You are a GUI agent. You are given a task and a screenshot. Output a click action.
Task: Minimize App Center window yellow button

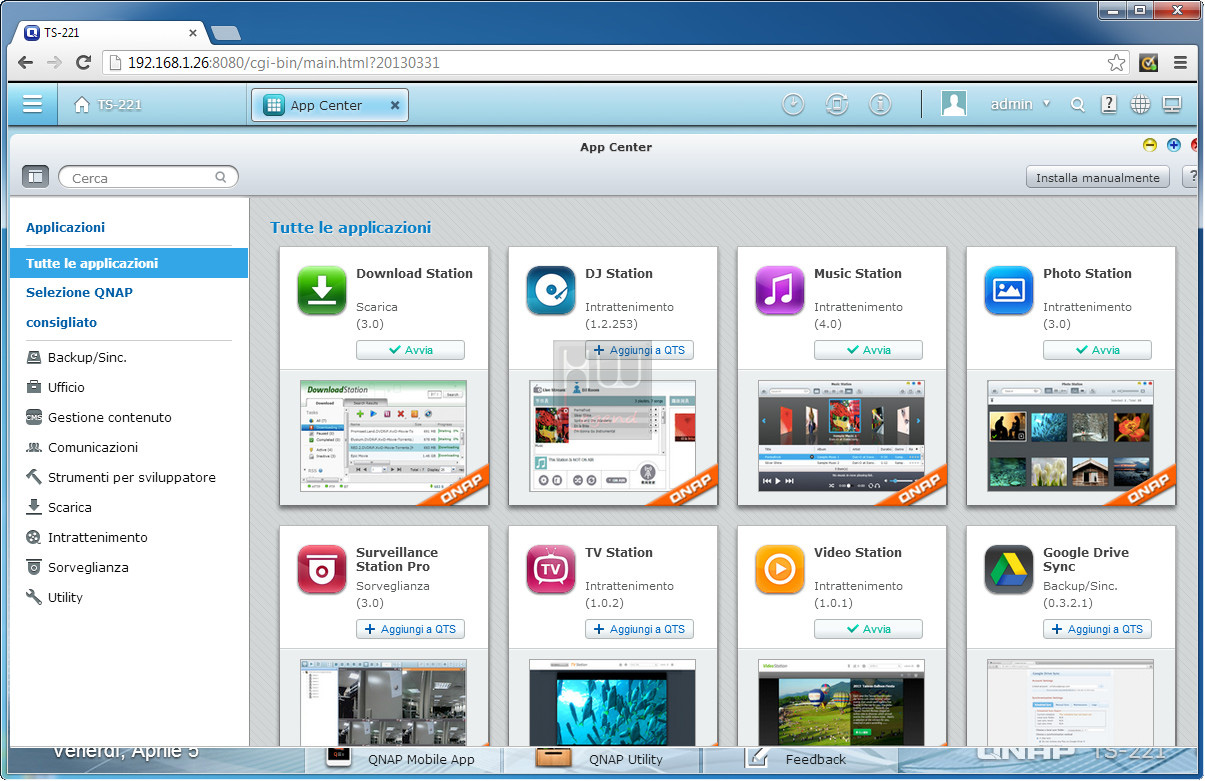[1150, 145]
